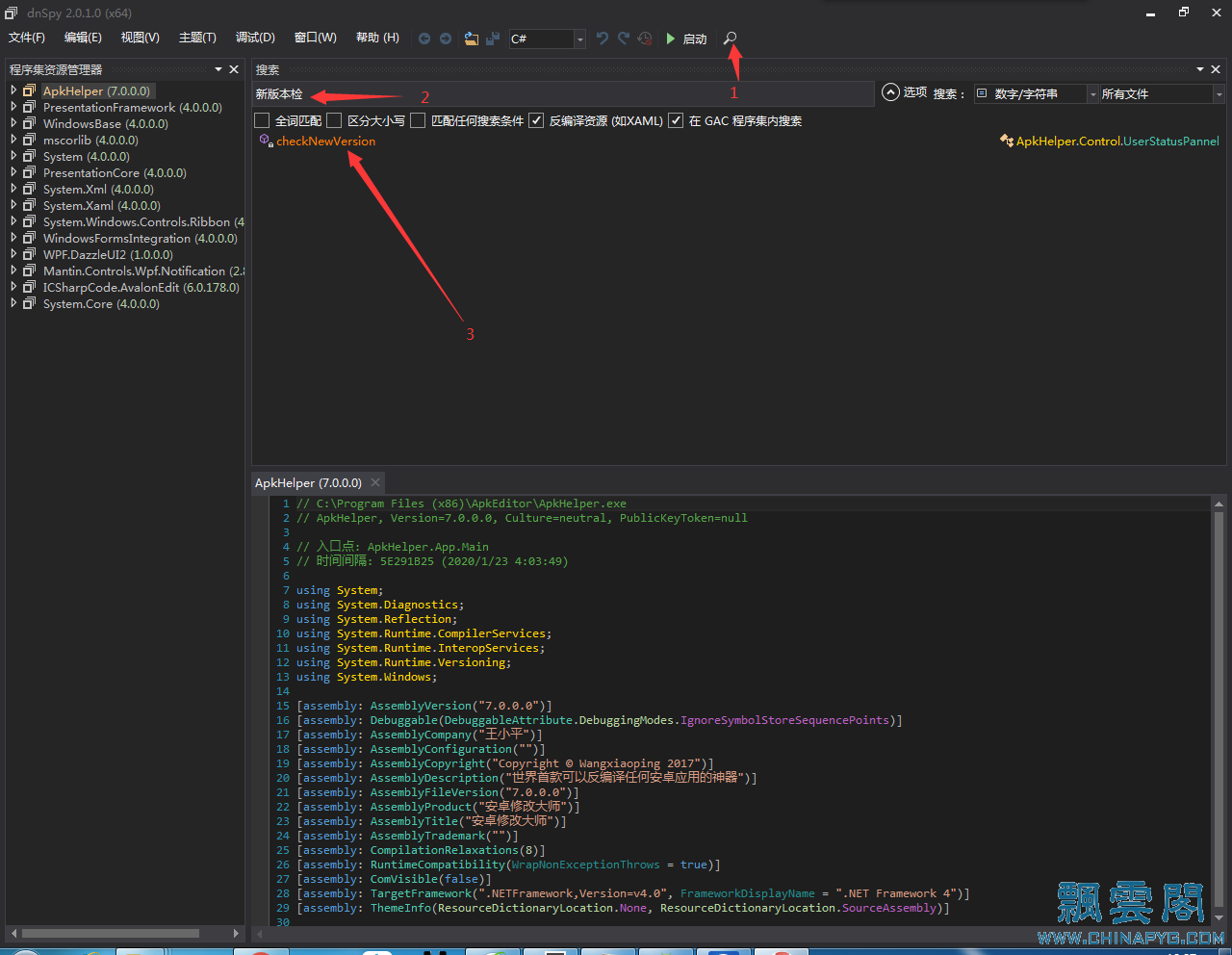Open the search panel options arrow
The height and width of the screenshot is (955, 1232).
click(1200, 69)
